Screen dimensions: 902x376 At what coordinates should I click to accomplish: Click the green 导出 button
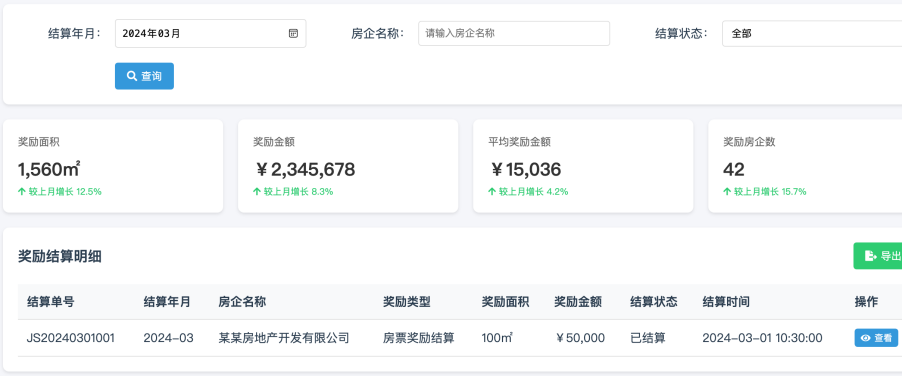tap(878, 256)
